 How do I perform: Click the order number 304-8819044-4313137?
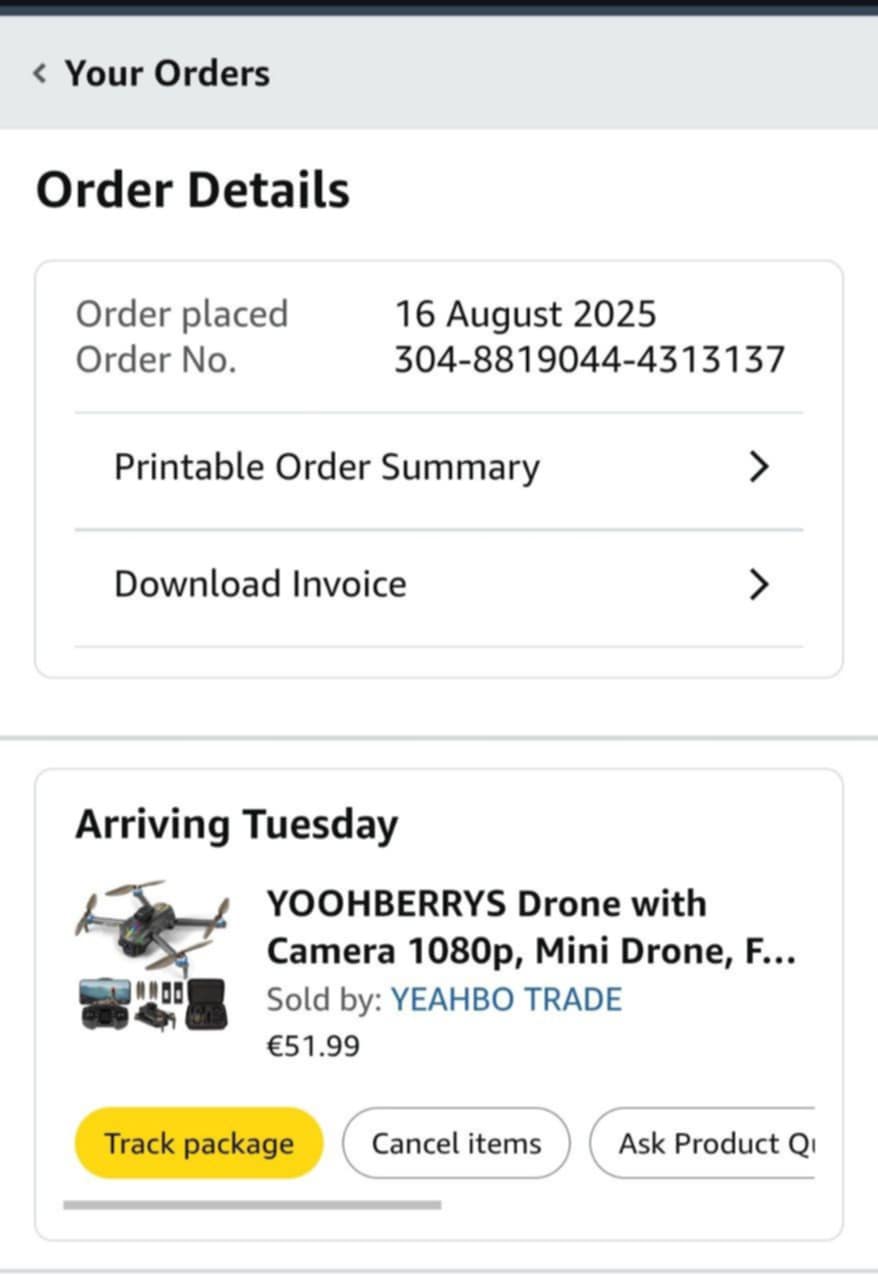pyautogui.click(x=589, y=359)
